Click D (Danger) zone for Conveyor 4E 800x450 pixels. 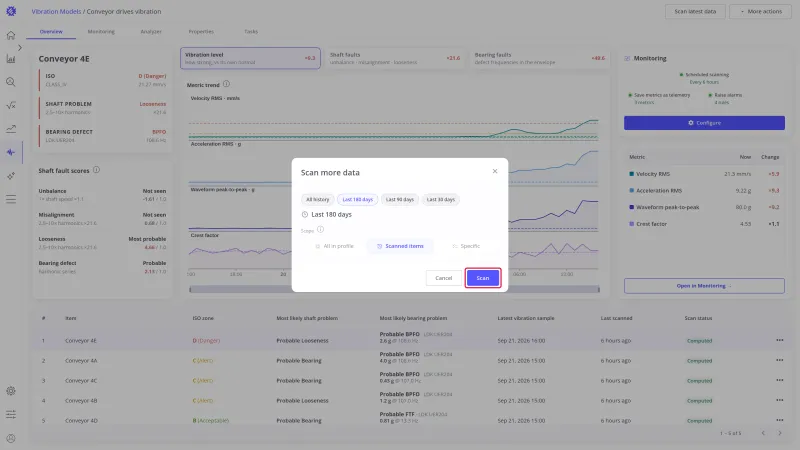pyautogui.click(x=206, y=341)
